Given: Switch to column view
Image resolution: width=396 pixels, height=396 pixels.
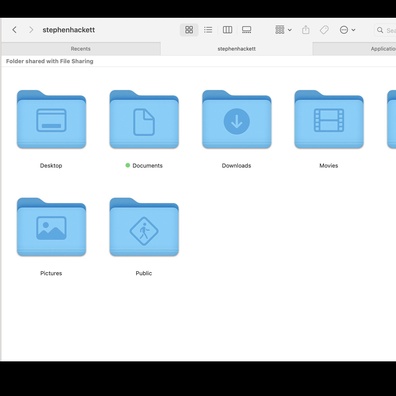Looking at the screenshot, I should click(x=227, y=30).
